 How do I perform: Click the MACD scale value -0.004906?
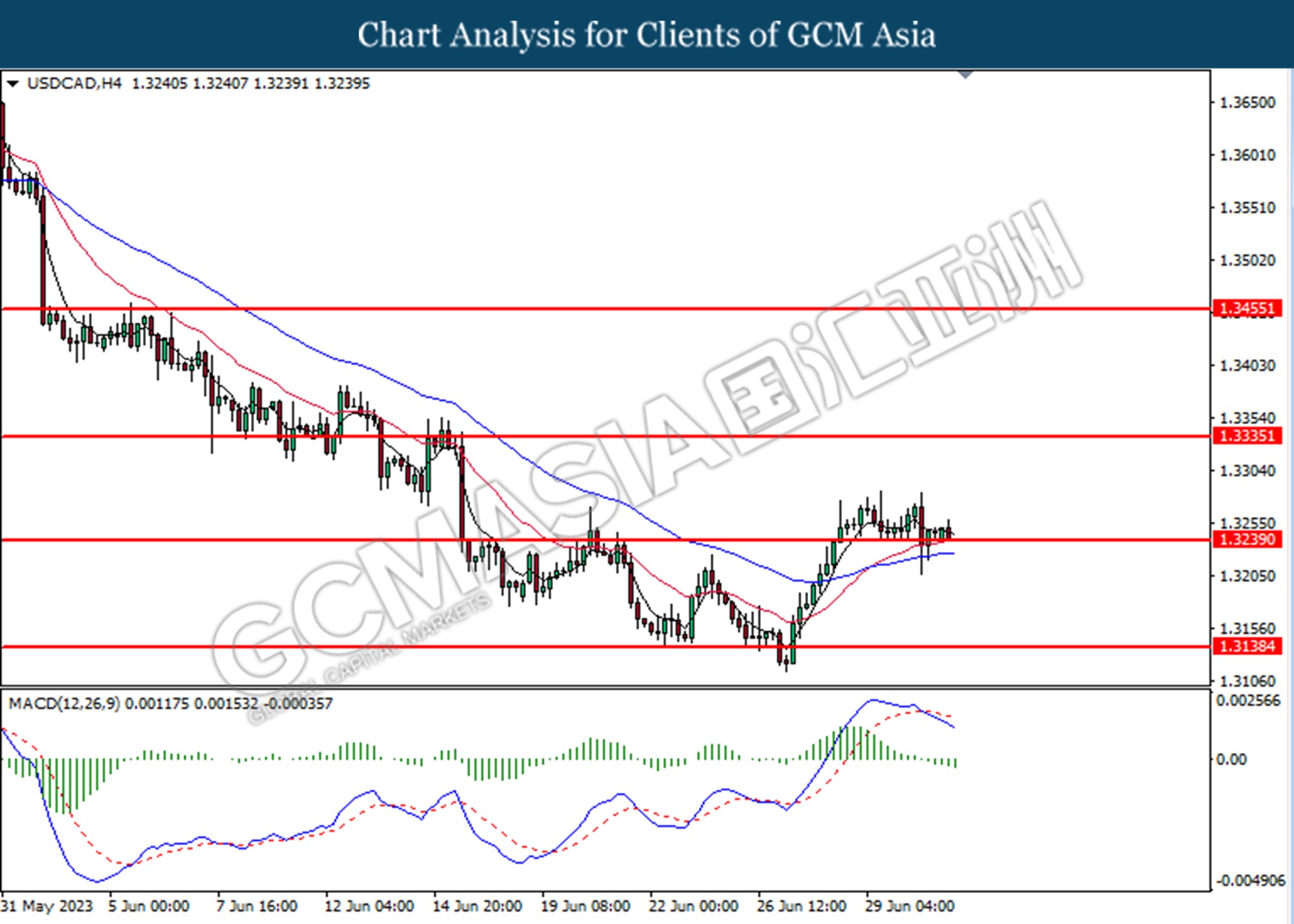(1250, 881)
